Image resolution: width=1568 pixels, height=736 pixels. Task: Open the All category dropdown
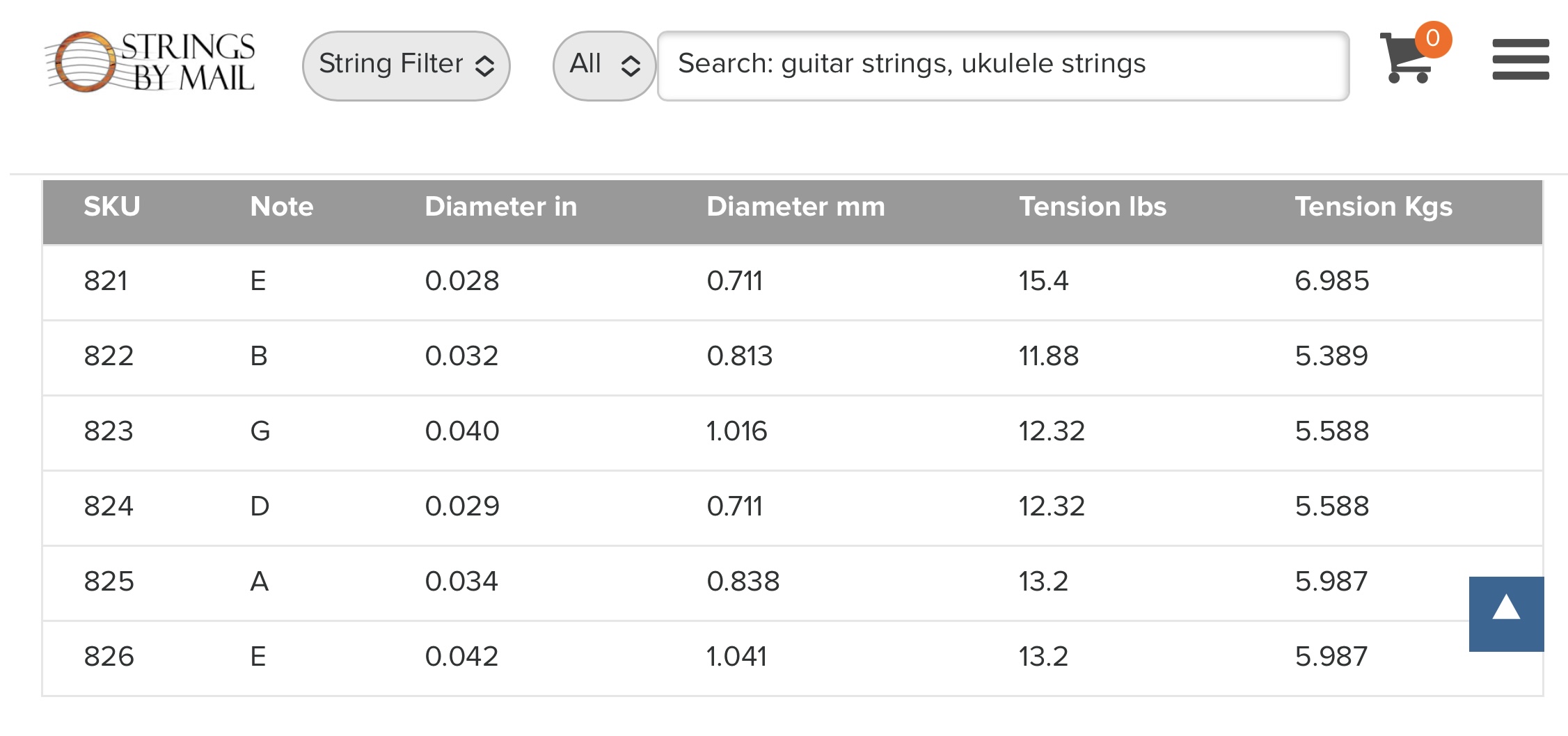coord(604,65)
